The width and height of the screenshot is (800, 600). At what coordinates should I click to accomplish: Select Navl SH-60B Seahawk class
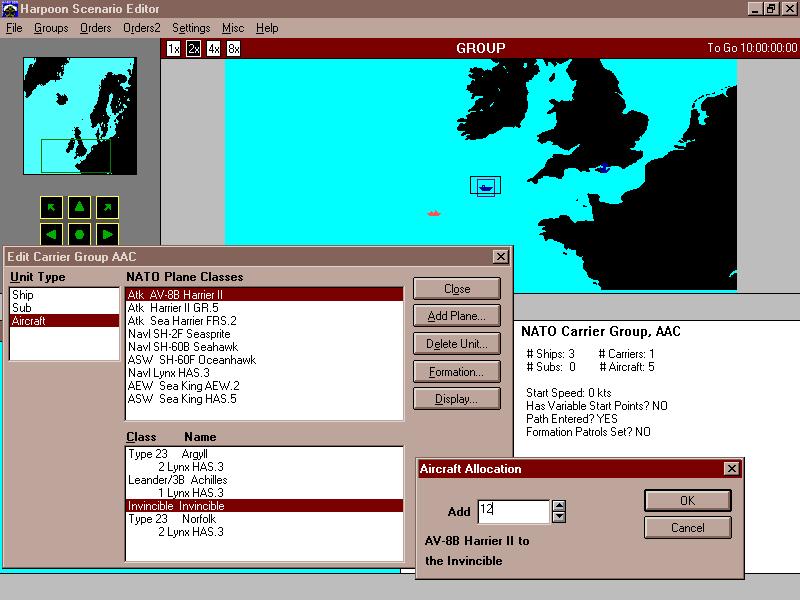click(264, 347)
